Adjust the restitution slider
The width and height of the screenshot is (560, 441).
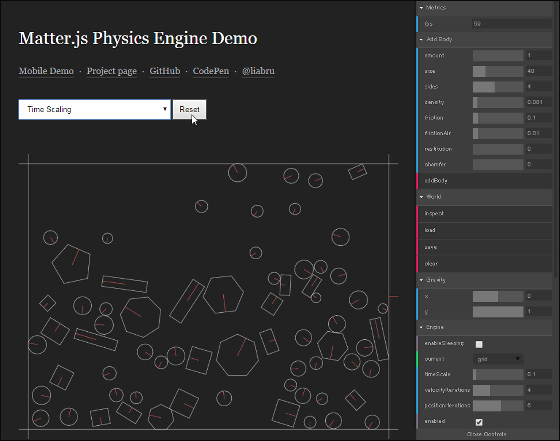coord(498,149)
